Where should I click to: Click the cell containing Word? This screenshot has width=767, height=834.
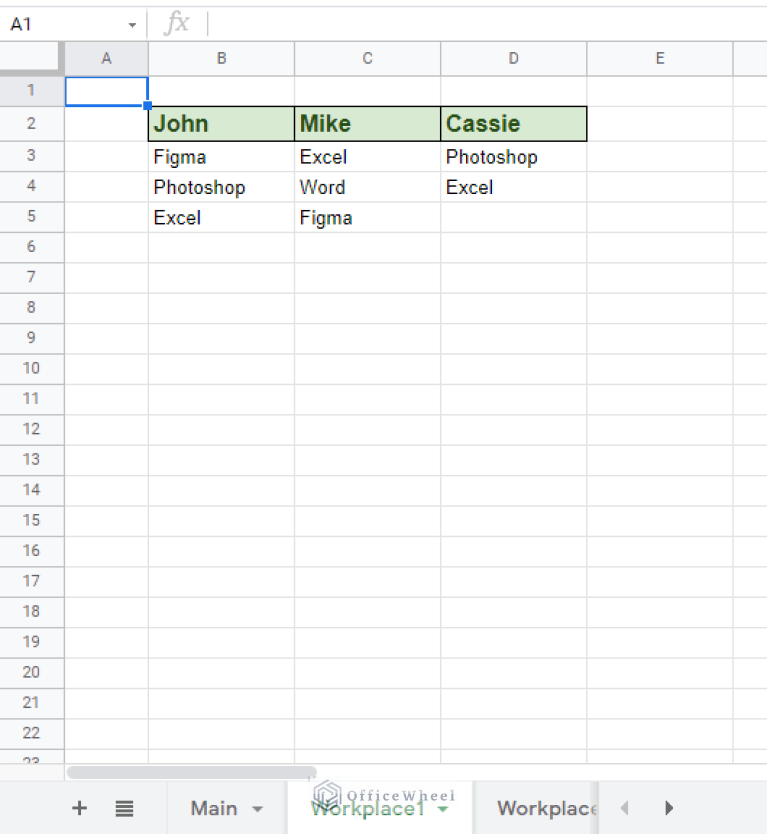pos(367,187)
